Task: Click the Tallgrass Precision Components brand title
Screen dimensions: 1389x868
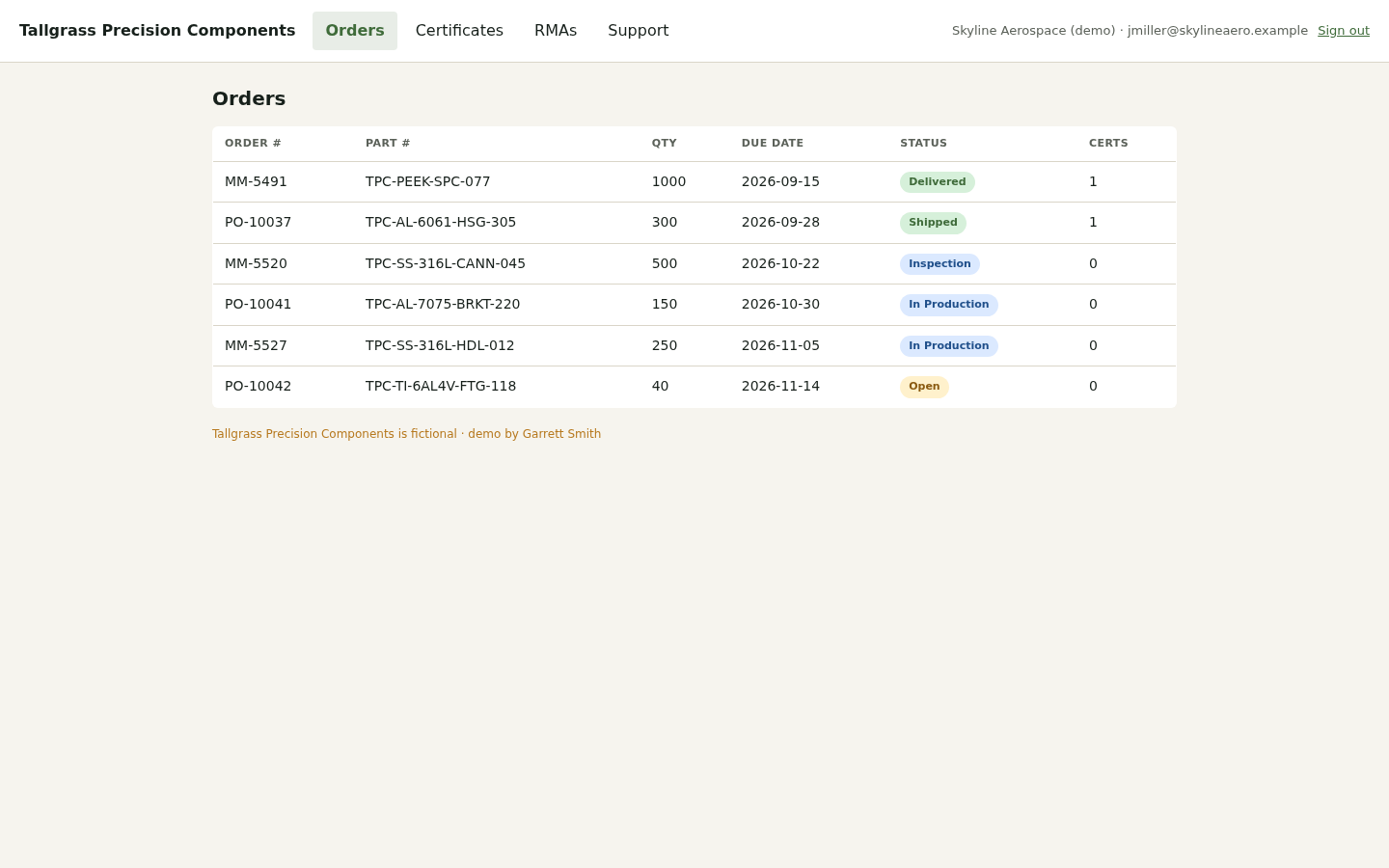Action: click(157, 31)
